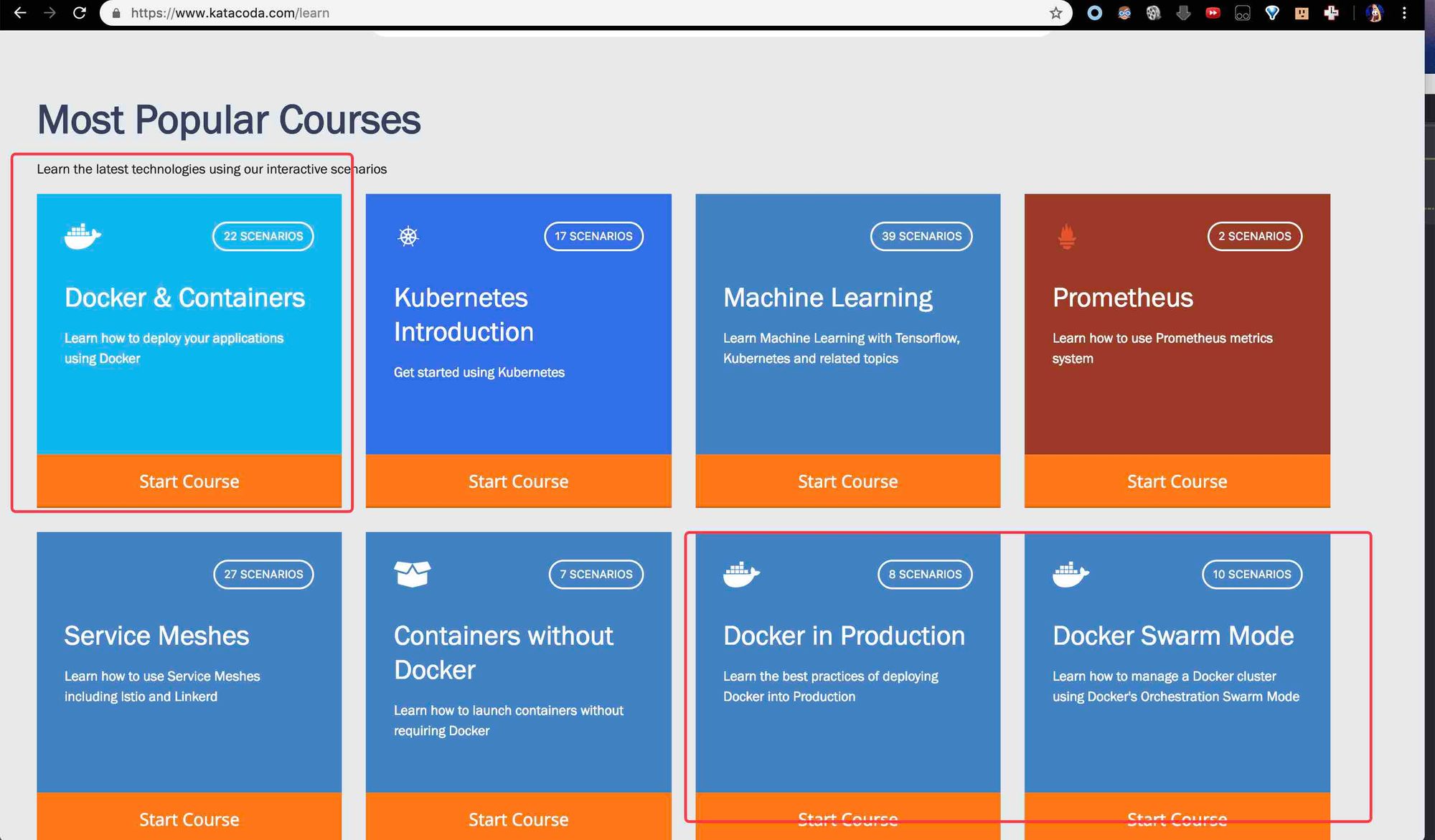Click the blue circular extension icon near address bar
The width and height of the screenshot is (1435, 840).
1094,13
